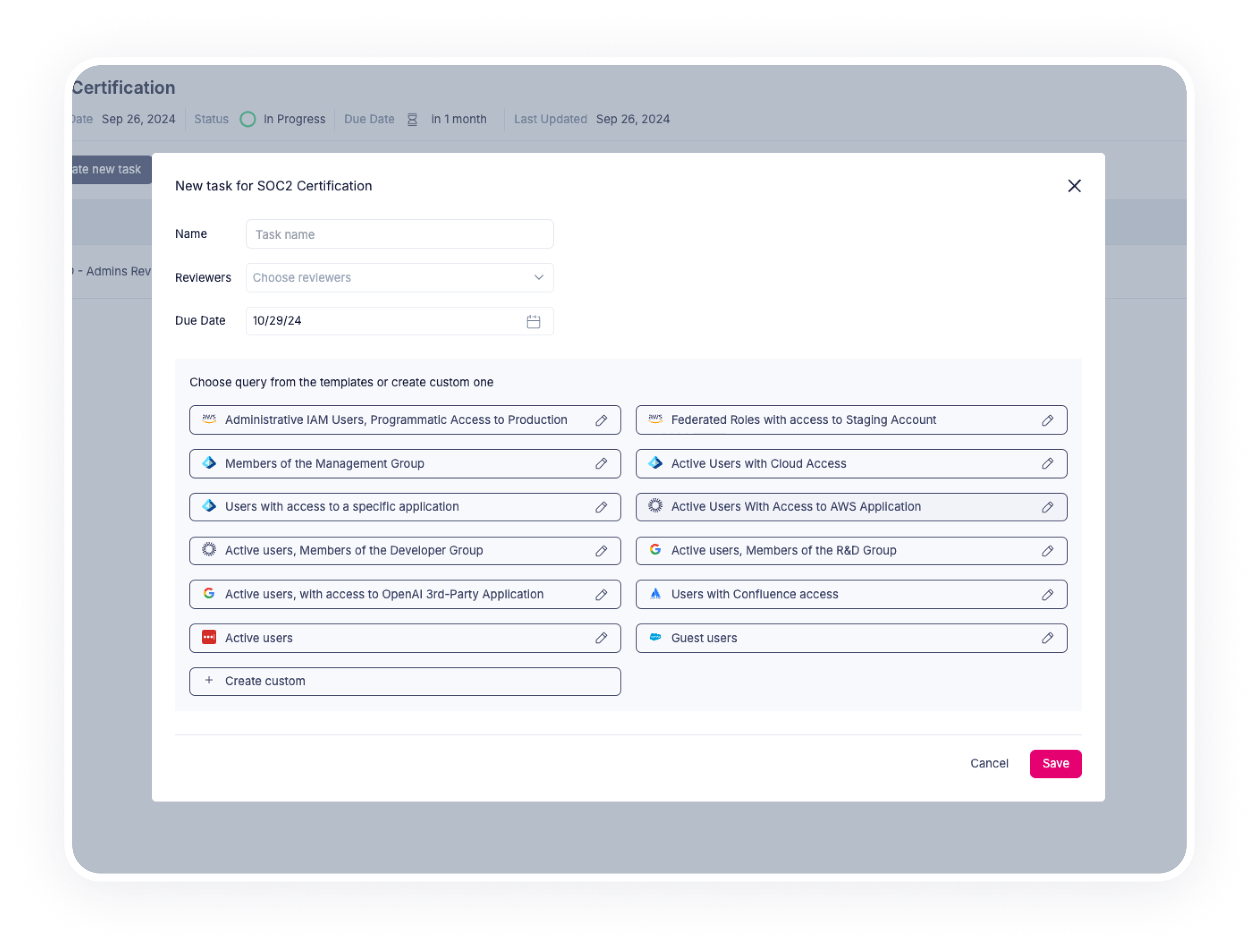Expand the Choose reviewers dropdown
The height and width of the screenshot is (952, 1258).
[400, 277]
